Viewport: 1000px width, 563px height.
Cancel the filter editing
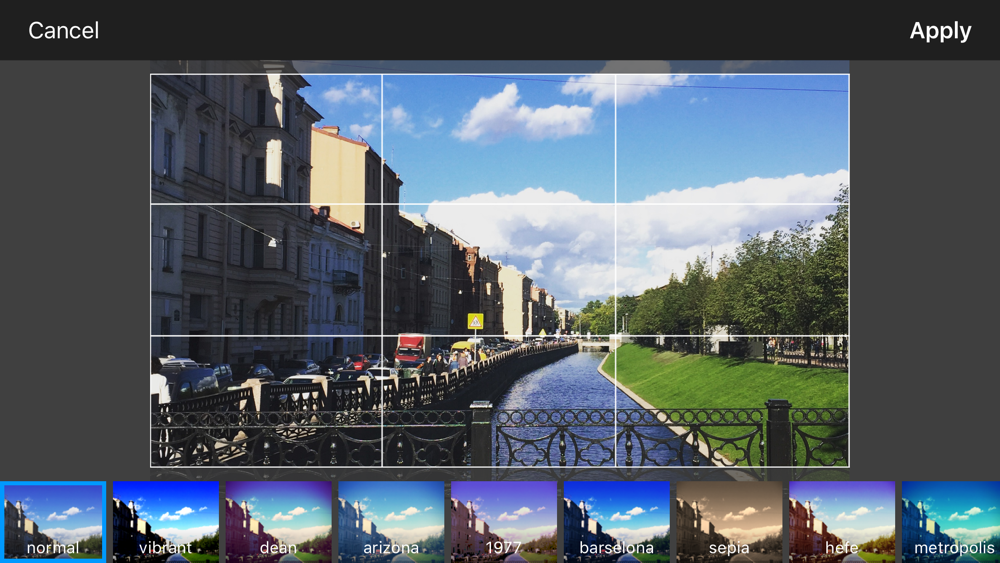pyautogui.click(x=63, y=30)
